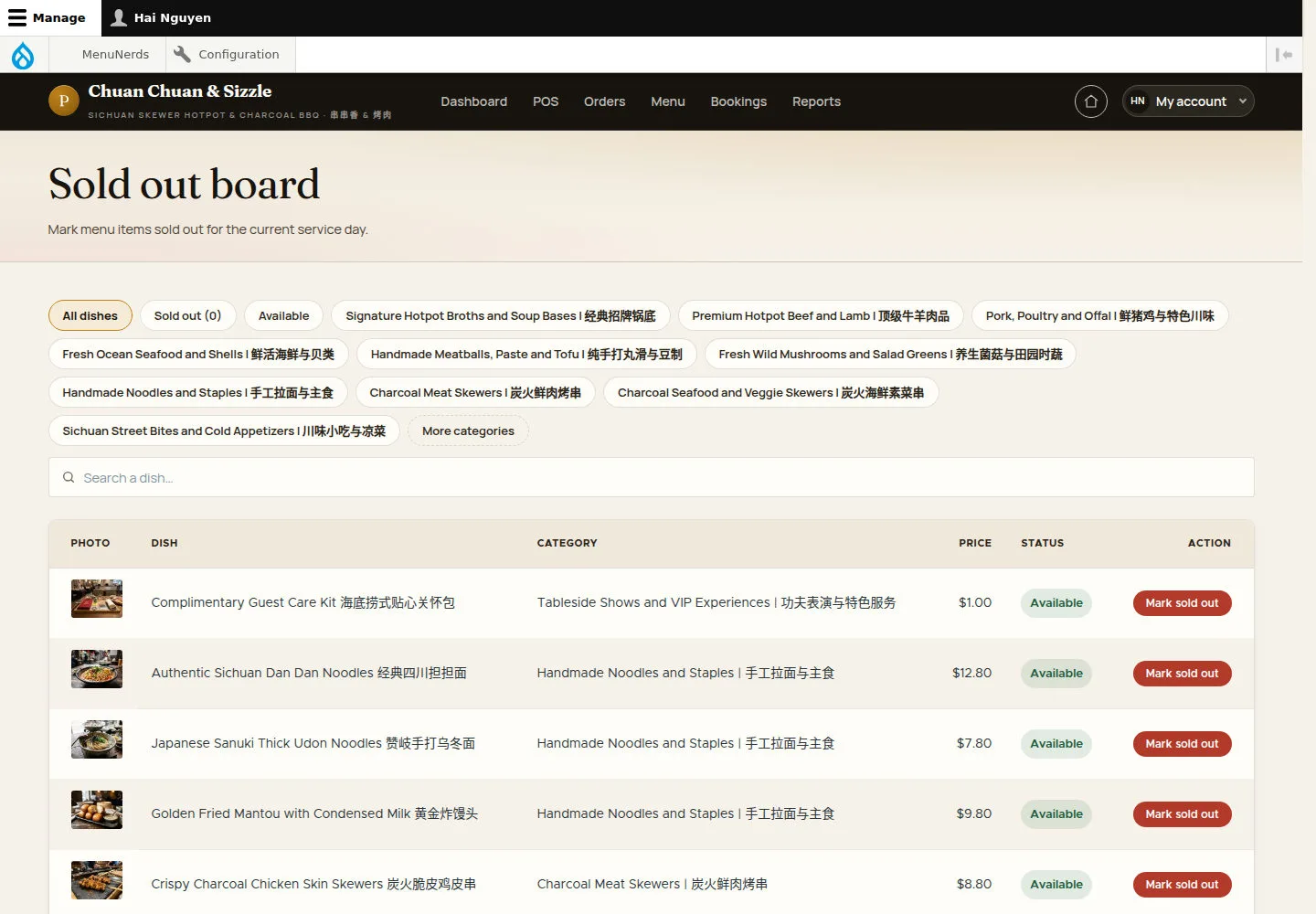This screenshot has height=914, width=1316.
Task: Click the Search a dish field
Action: click(651, 477)
